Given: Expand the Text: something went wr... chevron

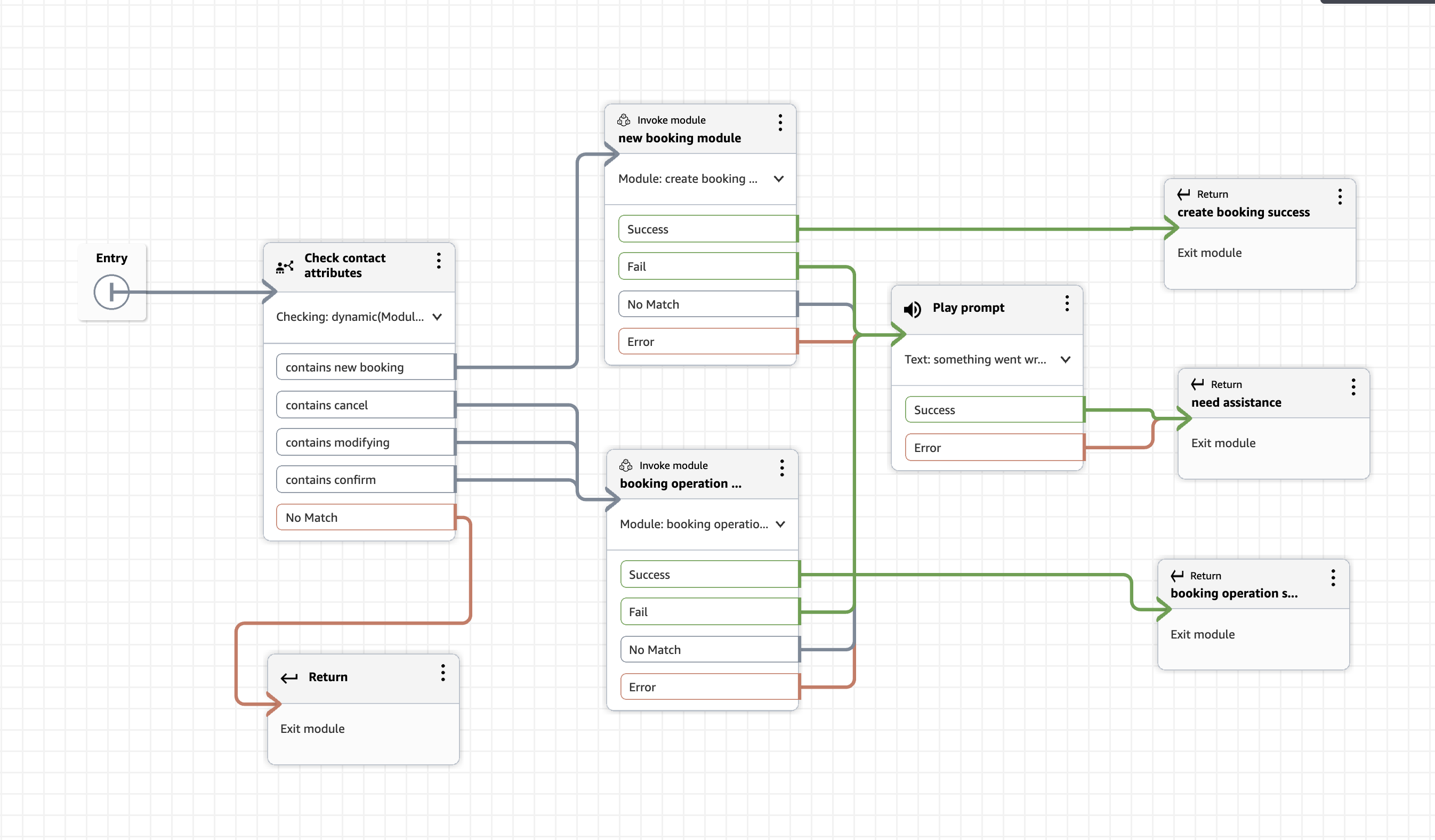Looking at the screenshot, I should click(1066, 360).
